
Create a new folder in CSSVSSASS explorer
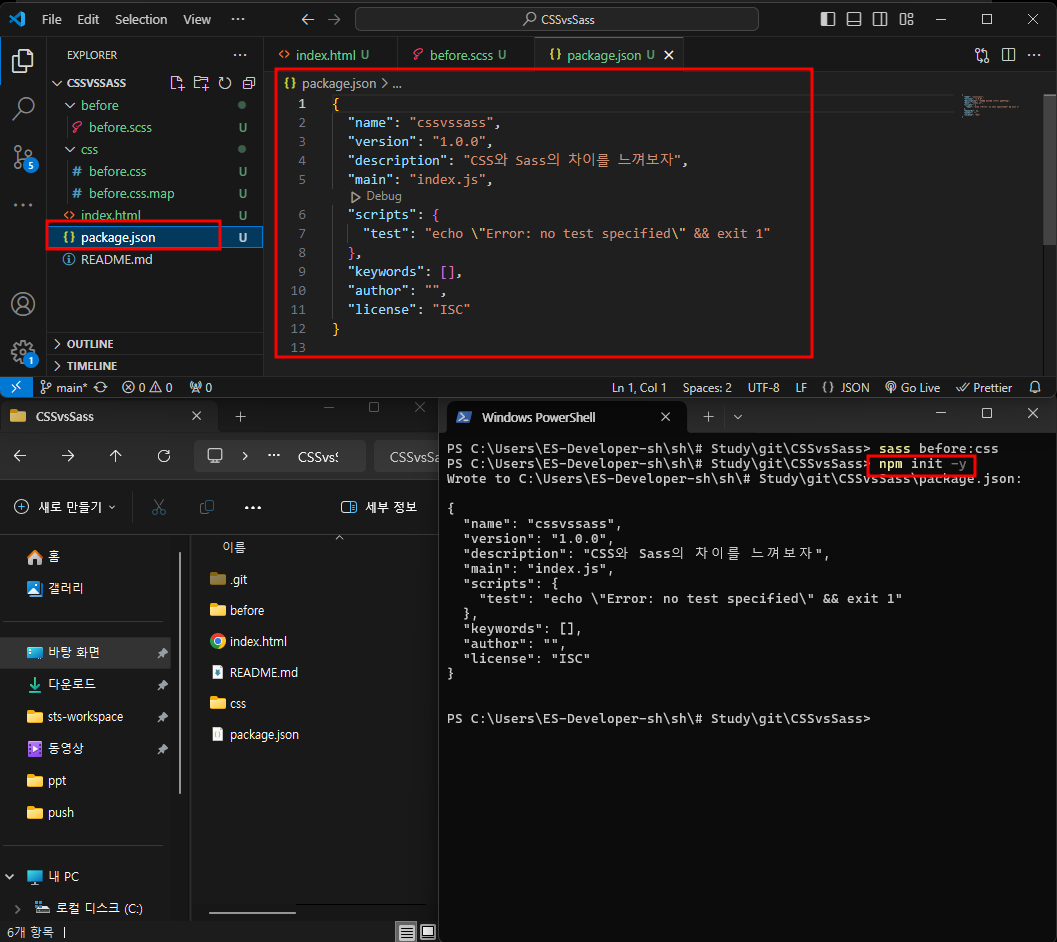tap(201, 83)
